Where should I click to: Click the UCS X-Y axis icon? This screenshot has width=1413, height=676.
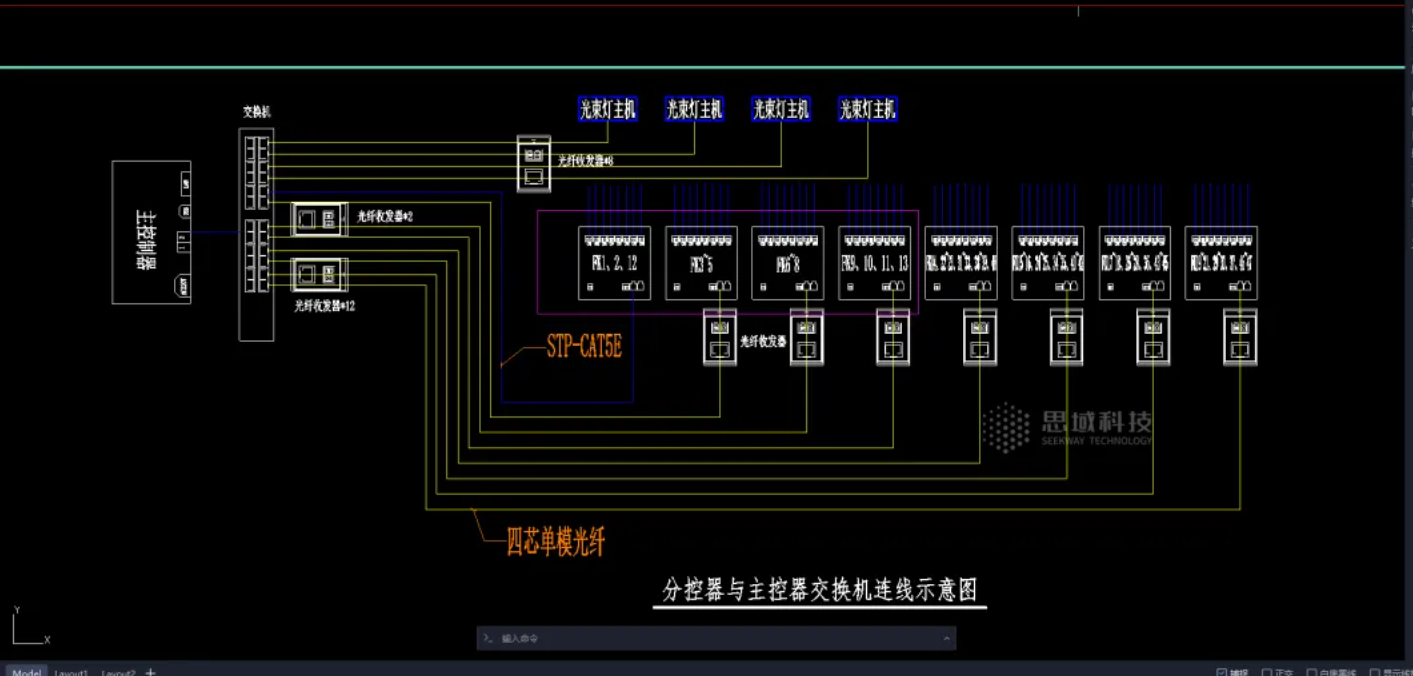[x=31, y=625]
